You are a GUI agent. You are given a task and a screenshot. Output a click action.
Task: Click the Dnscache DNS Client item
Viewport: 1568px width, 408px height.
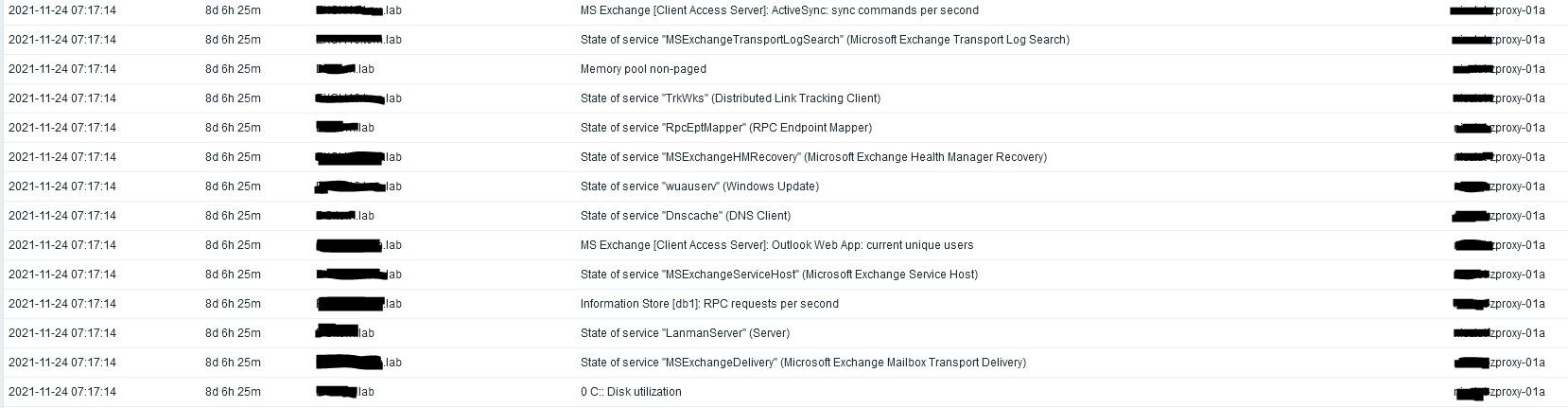coord(685,216)
